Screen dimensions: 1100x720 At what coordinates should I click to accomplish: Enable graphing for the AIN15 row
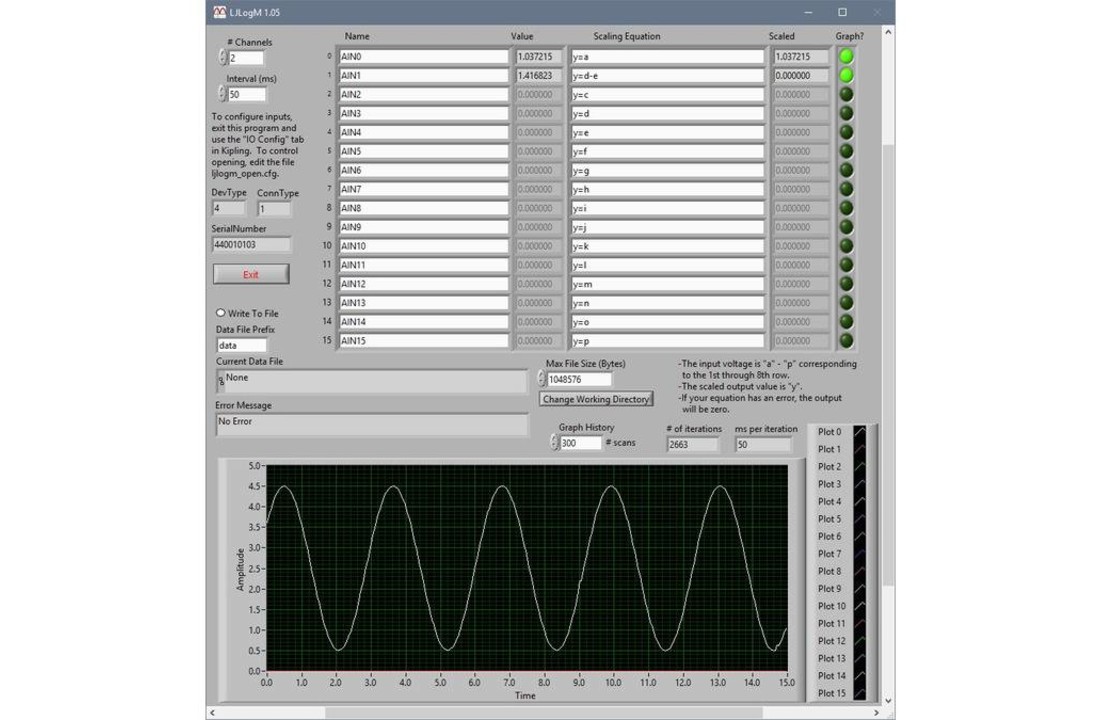click(x=847, y=340)
